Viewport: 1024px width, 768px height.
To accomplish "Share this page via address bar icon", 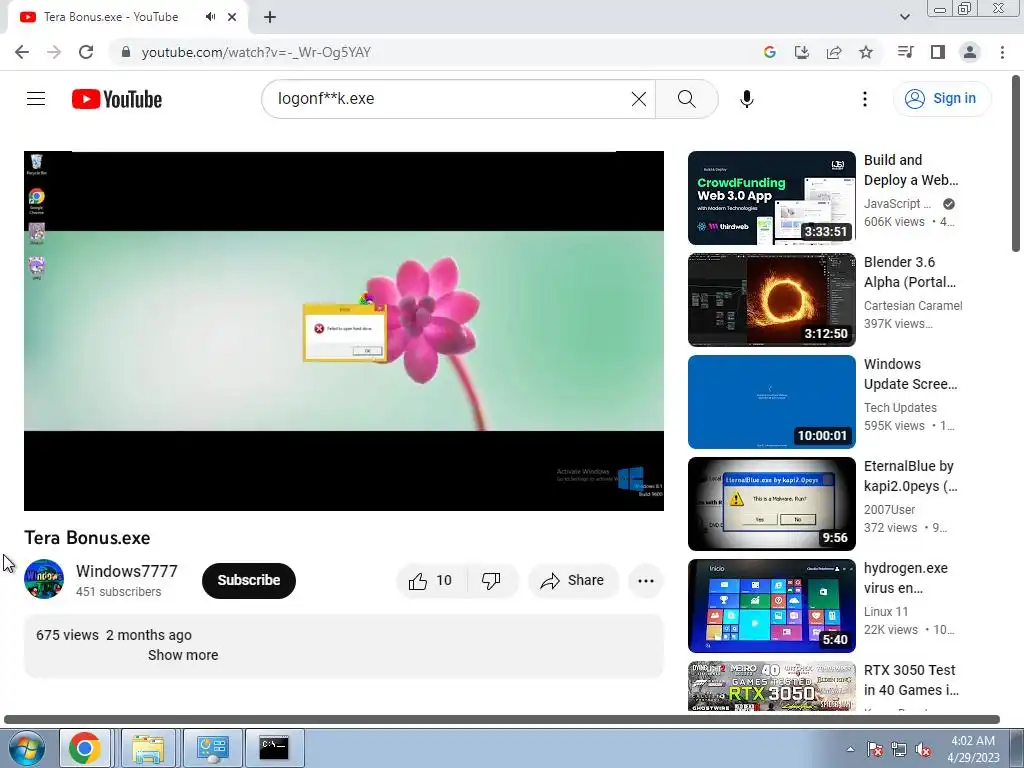I will (834, 52).
